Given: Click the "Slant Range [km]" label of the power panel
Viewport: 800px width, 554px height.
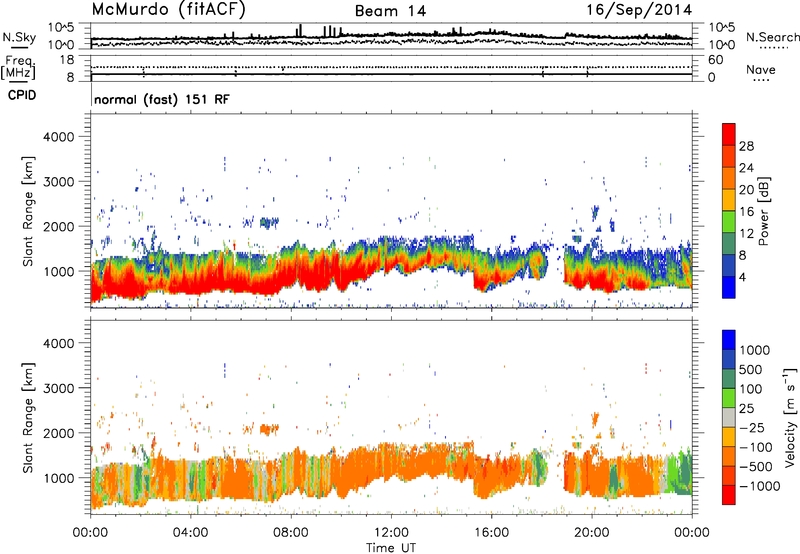Looking at the screenshot, I should (x=28, y=211).
